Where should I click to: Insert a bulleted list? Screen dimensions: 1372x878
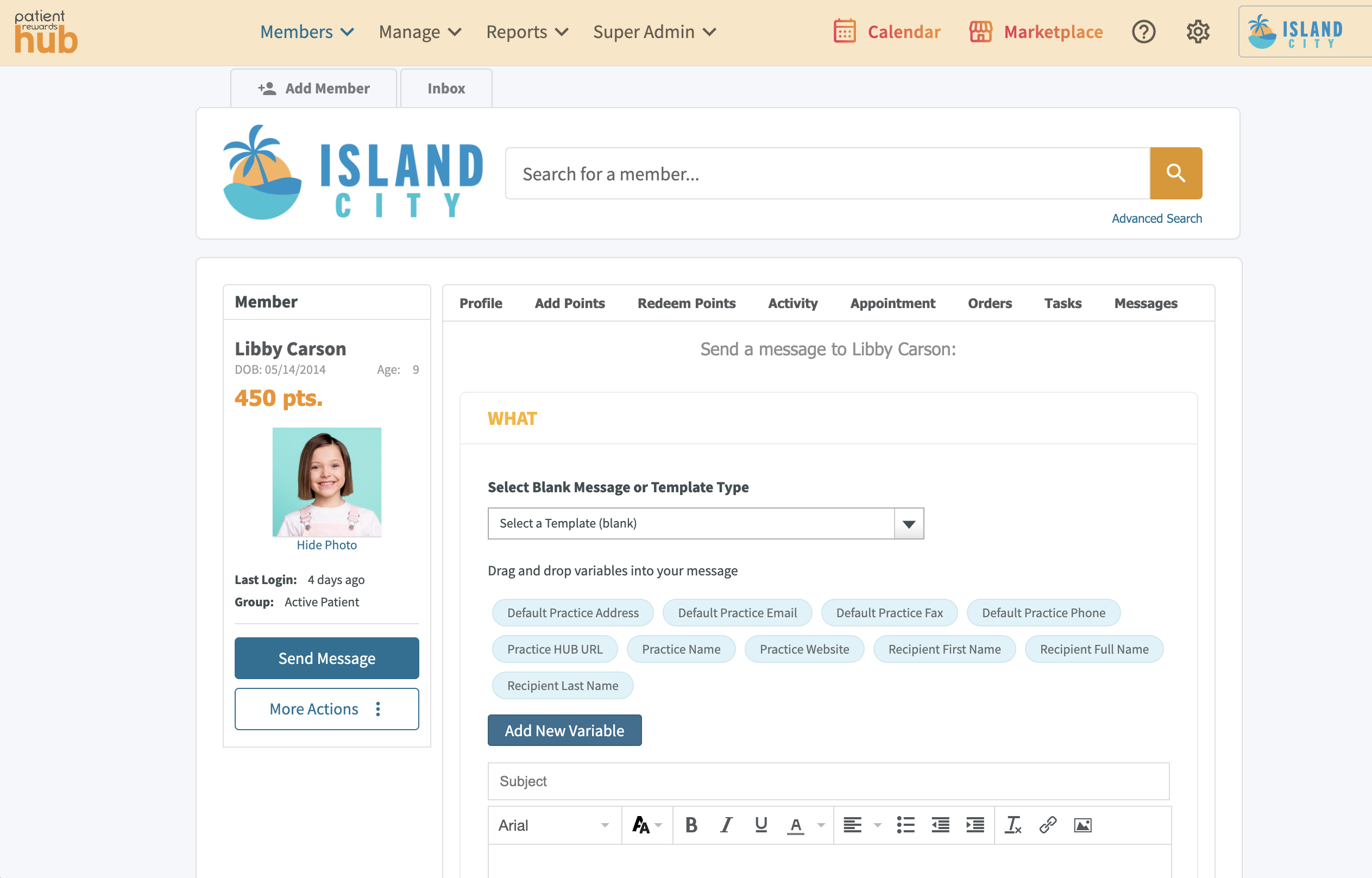point(905,825)
